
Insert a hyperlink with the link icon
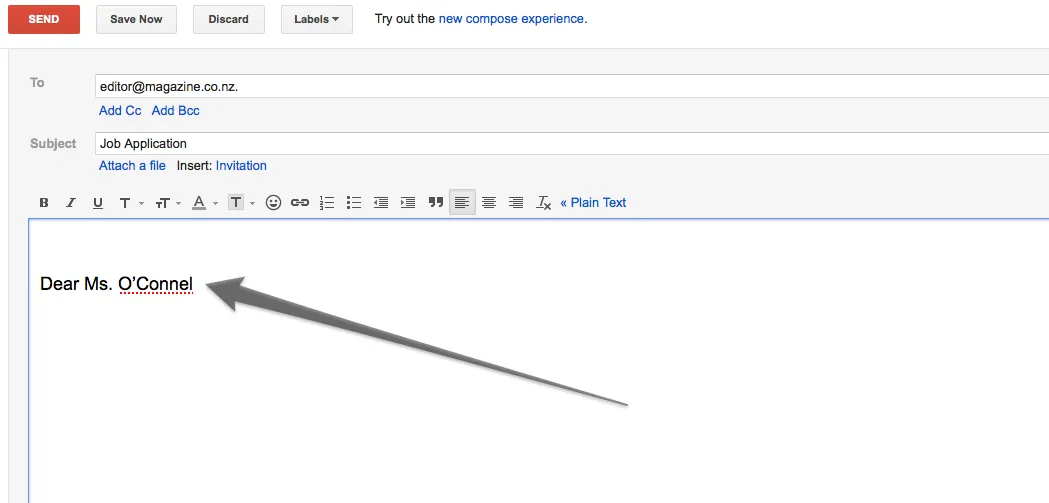(x=300, y=203)
